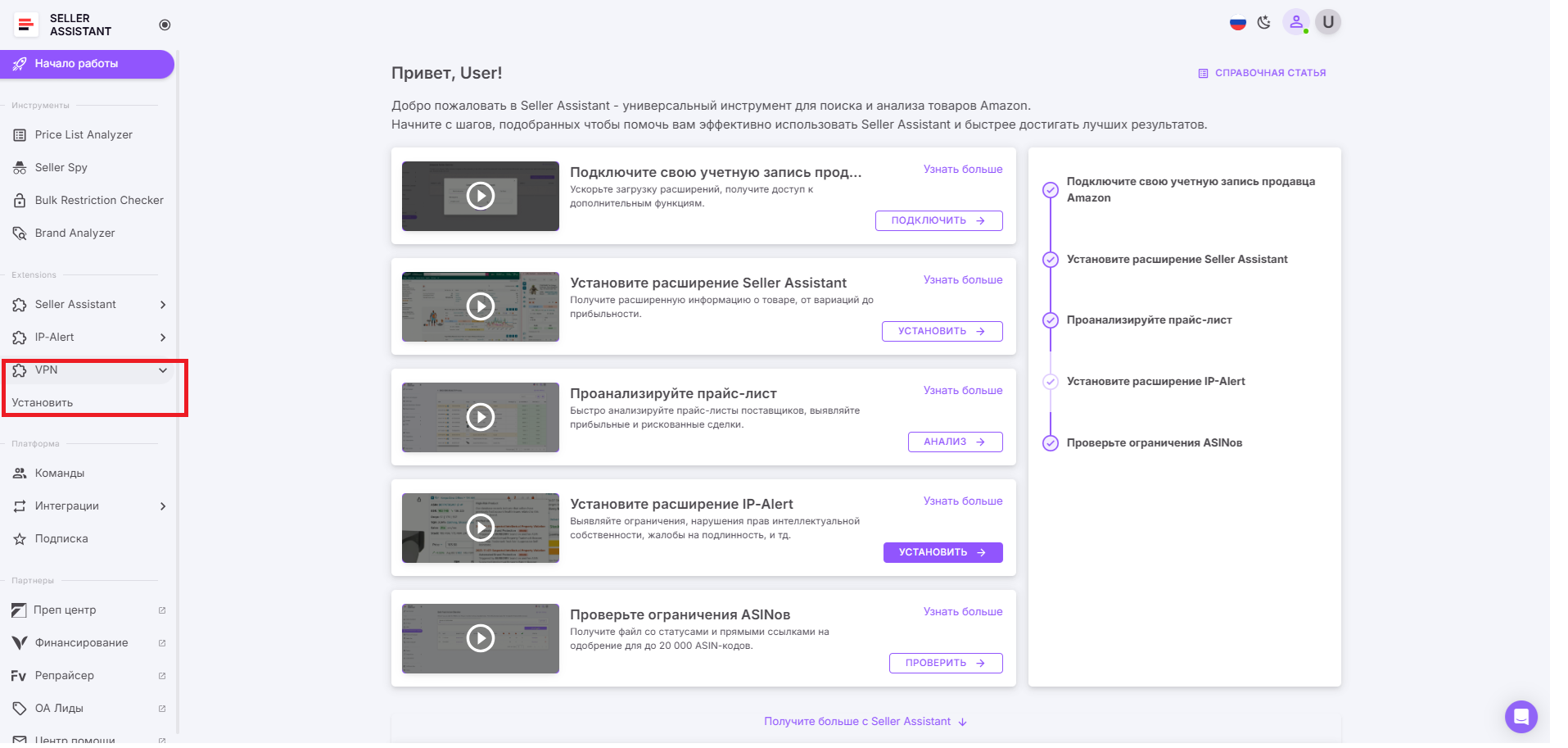Click the sidebar collapse toggle near the logo

click(x=164, y=25)
